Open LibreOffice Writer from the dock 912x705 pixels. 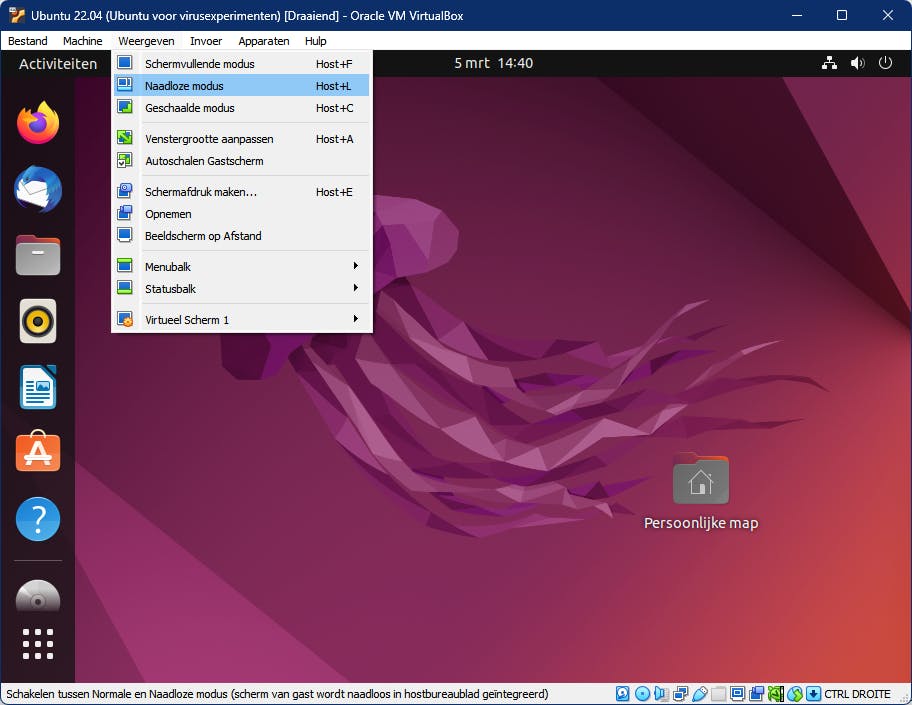pyautogui.click(x=38, y=387)
